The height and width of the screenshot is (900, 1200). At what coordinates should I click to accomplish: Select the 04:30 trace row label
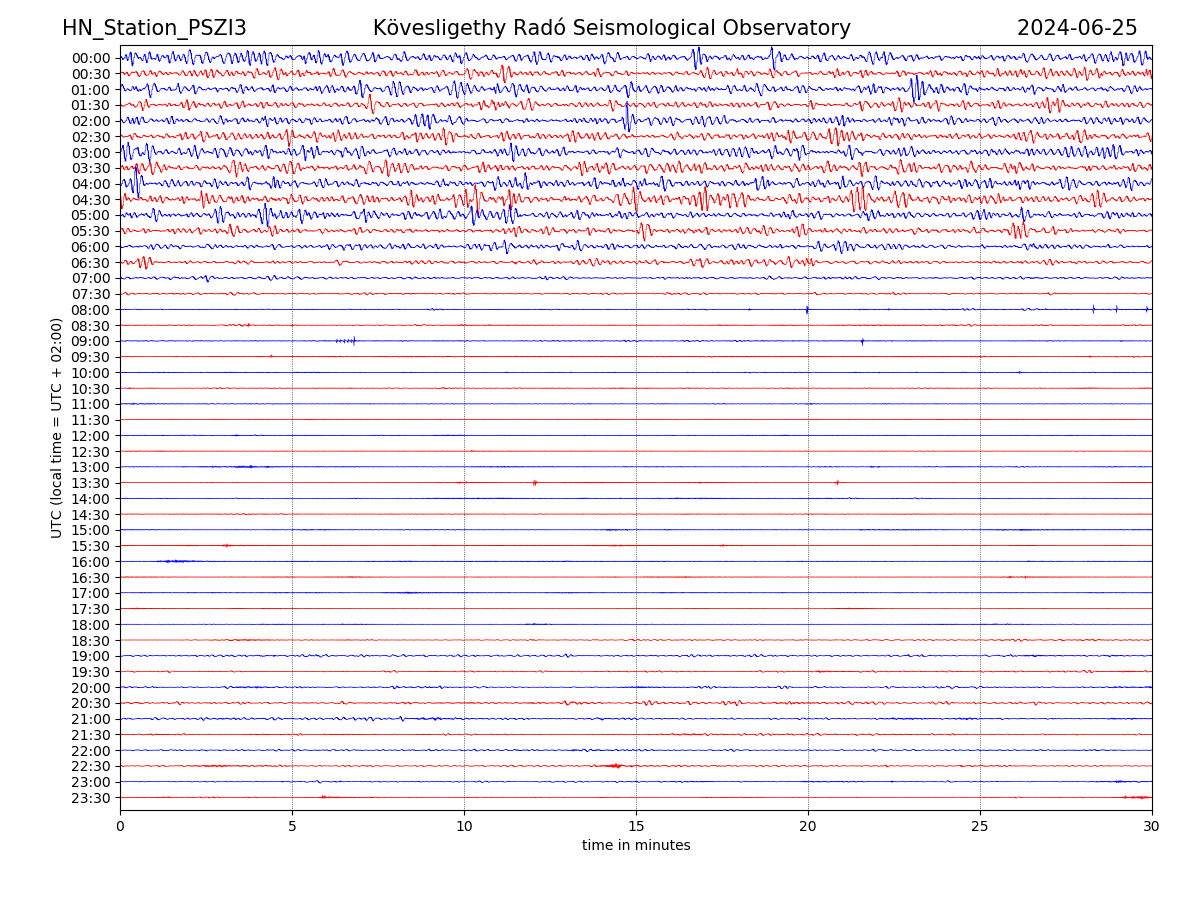91,200
